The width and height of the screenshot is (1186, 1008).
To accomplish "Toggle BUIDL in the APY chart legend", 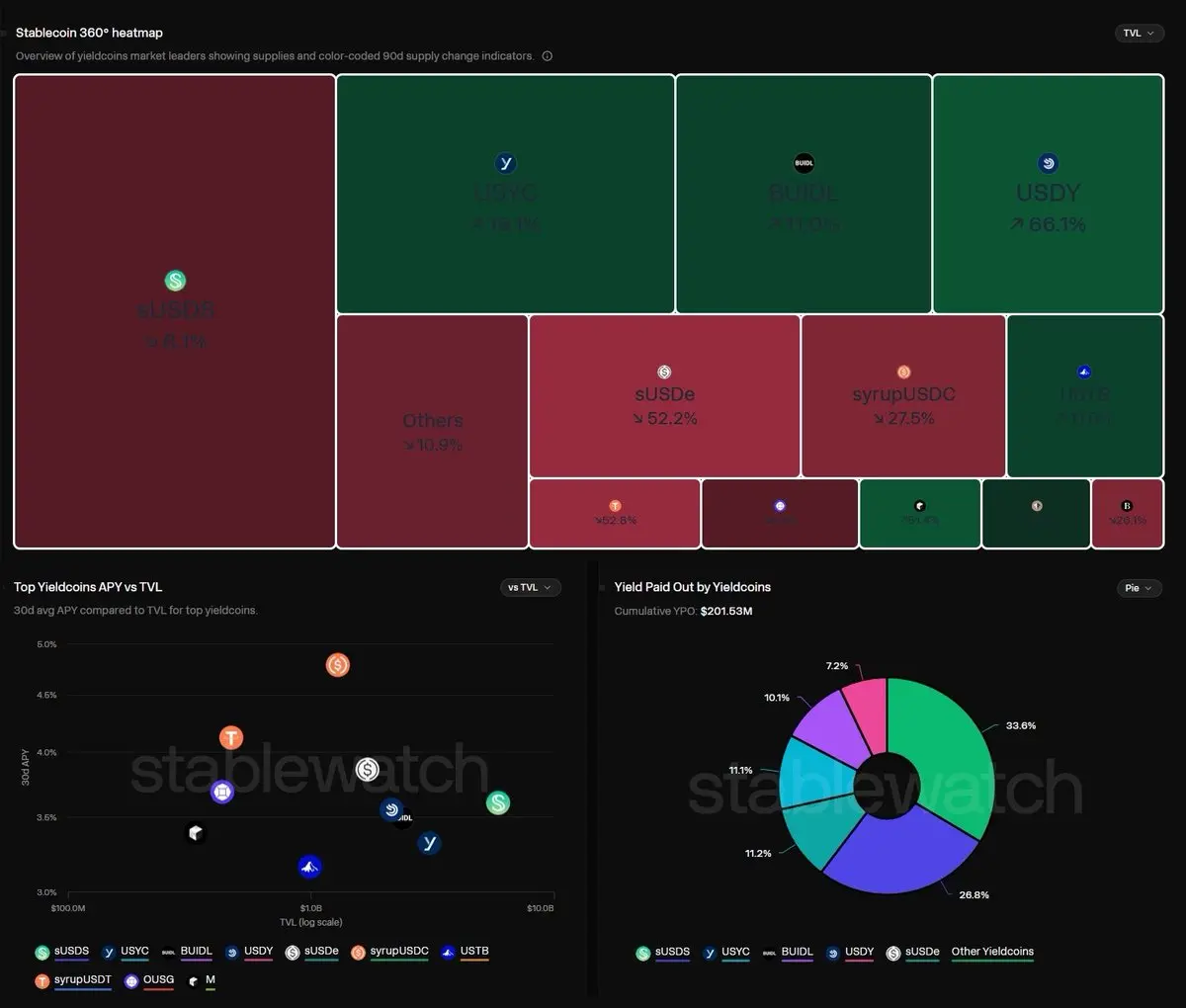I will pyautogui.click(x=187, y=953).
